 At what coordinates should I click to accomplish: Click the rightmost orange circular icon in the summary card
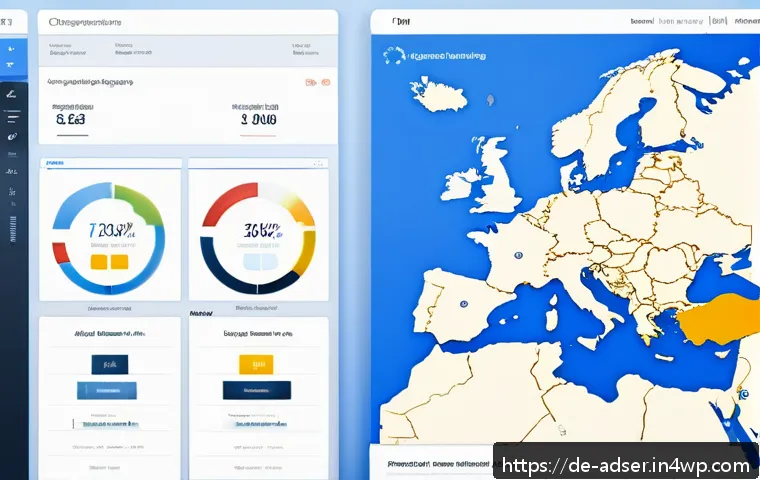pyautogui.click(x=326, y=82)
